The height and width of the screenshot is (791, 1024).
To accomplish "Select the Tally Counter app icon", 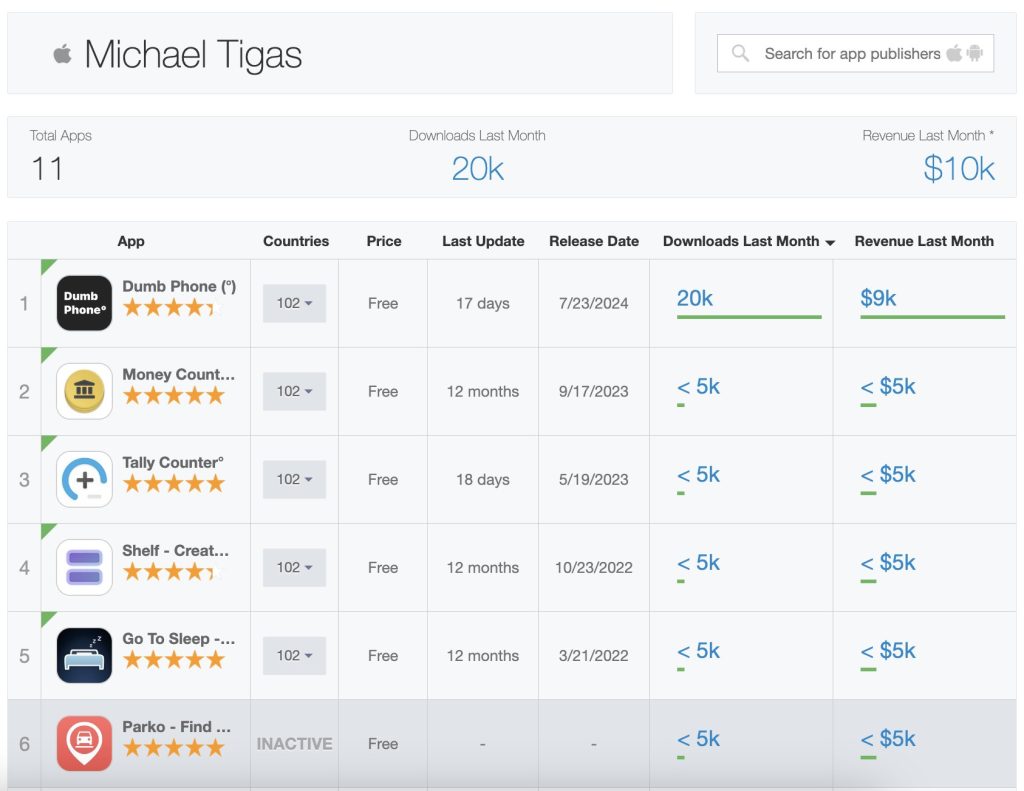I will pyautogui.click(x=84, y=479).
